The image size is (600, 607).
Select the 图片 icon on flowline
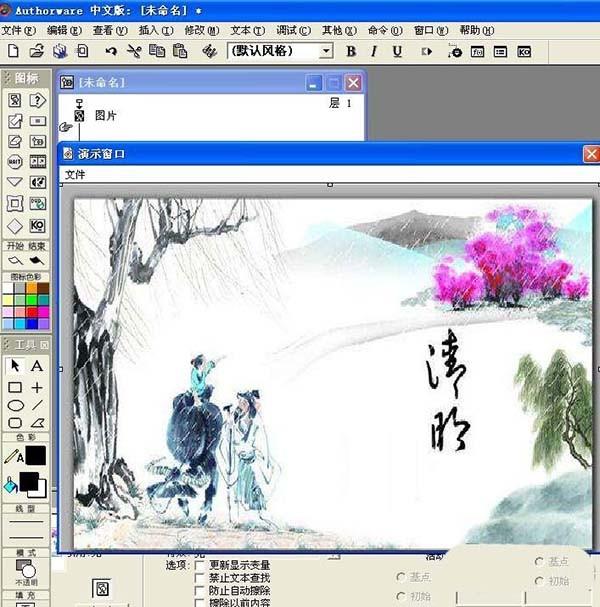(80, 116)
